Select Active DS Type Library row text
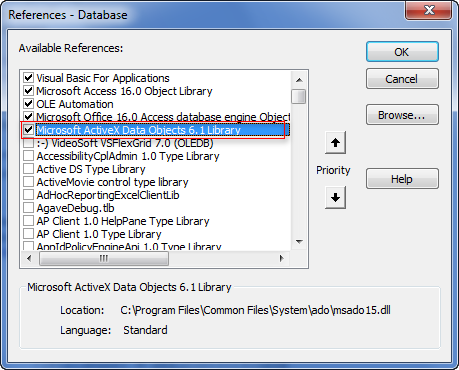 click(x=91, y=169)
